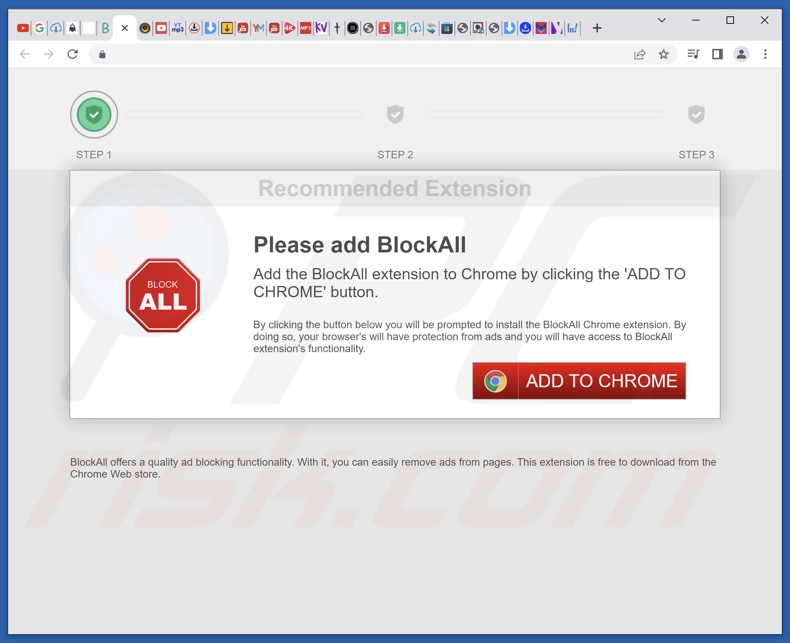This screenshot has width=790, height=643.
Task: Click the 'STEP 3' label
Action: 696,155
